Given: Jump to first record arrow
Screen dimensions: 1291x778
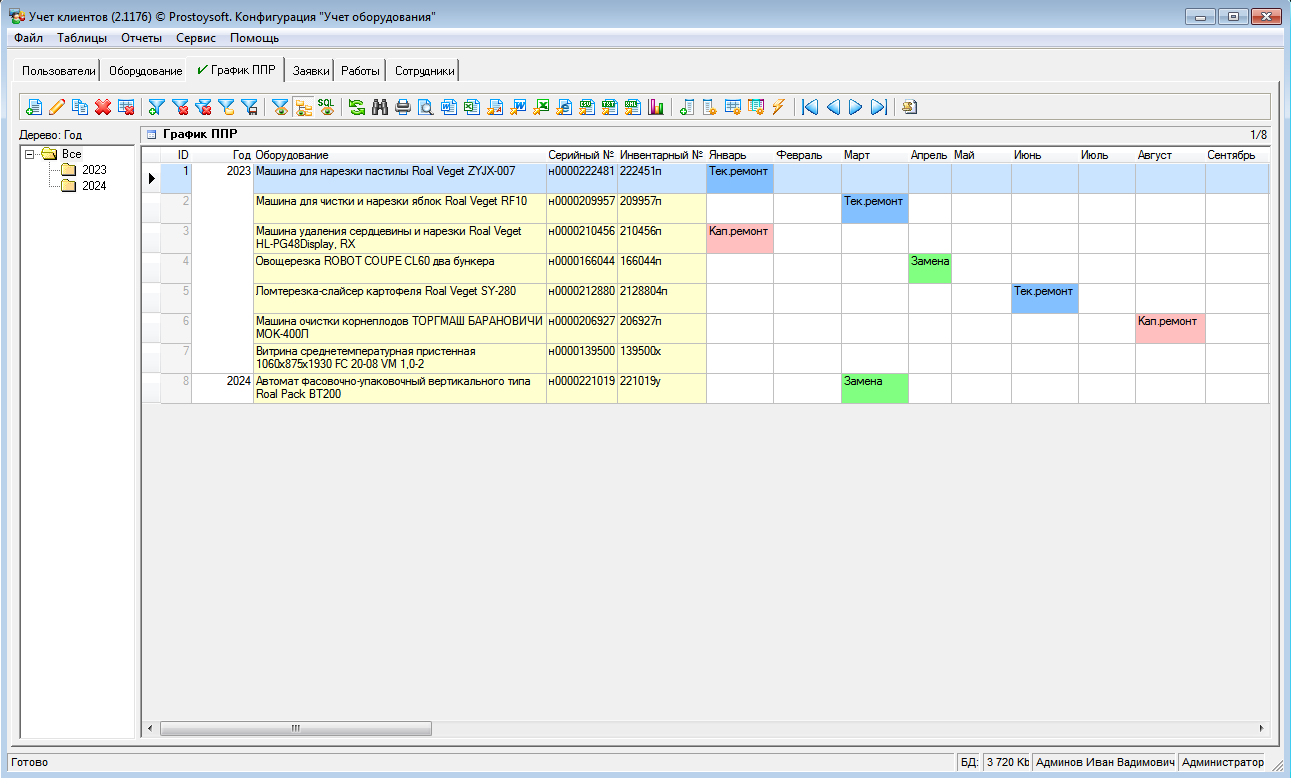Looking at the screenshot, I should point(809,107).
